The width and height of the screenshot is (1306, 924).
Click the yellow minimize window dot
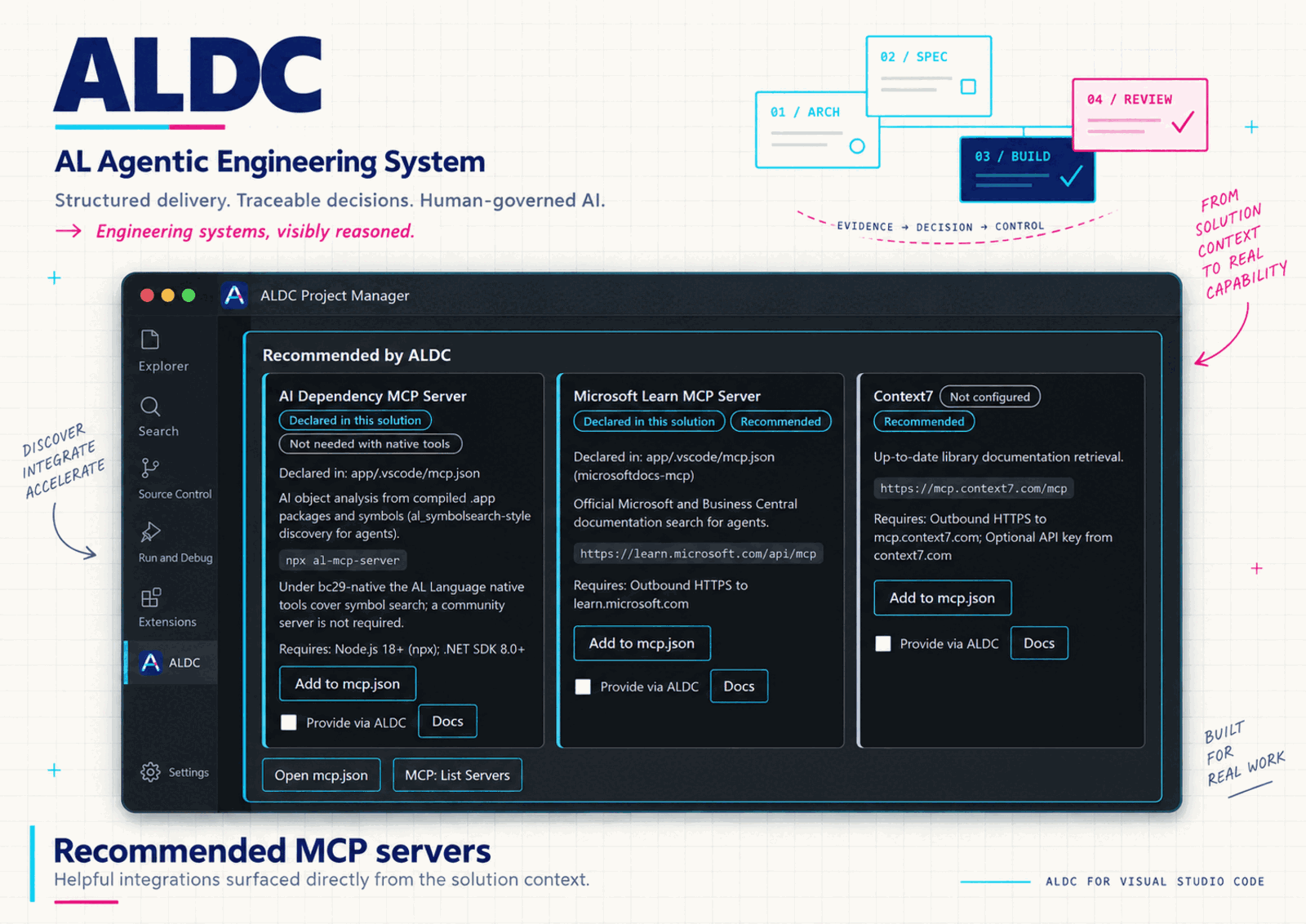[x=168, y=295]
